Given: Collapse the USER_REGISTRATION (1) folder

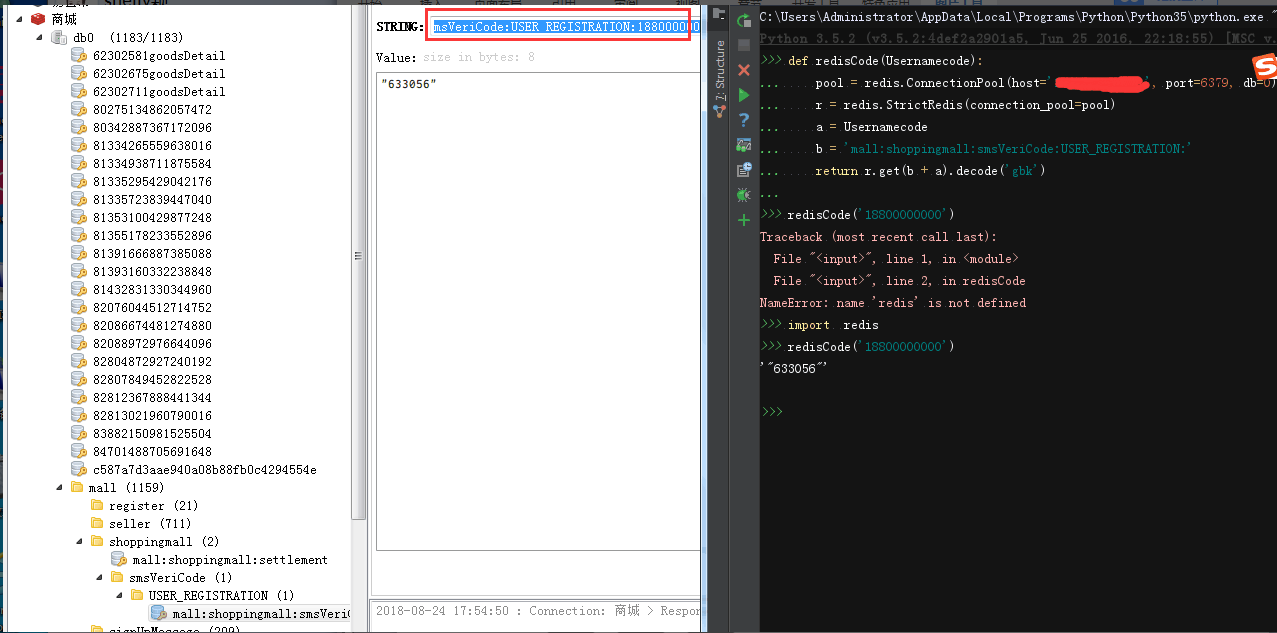Looking at the screenshot, I should point(120,596).
